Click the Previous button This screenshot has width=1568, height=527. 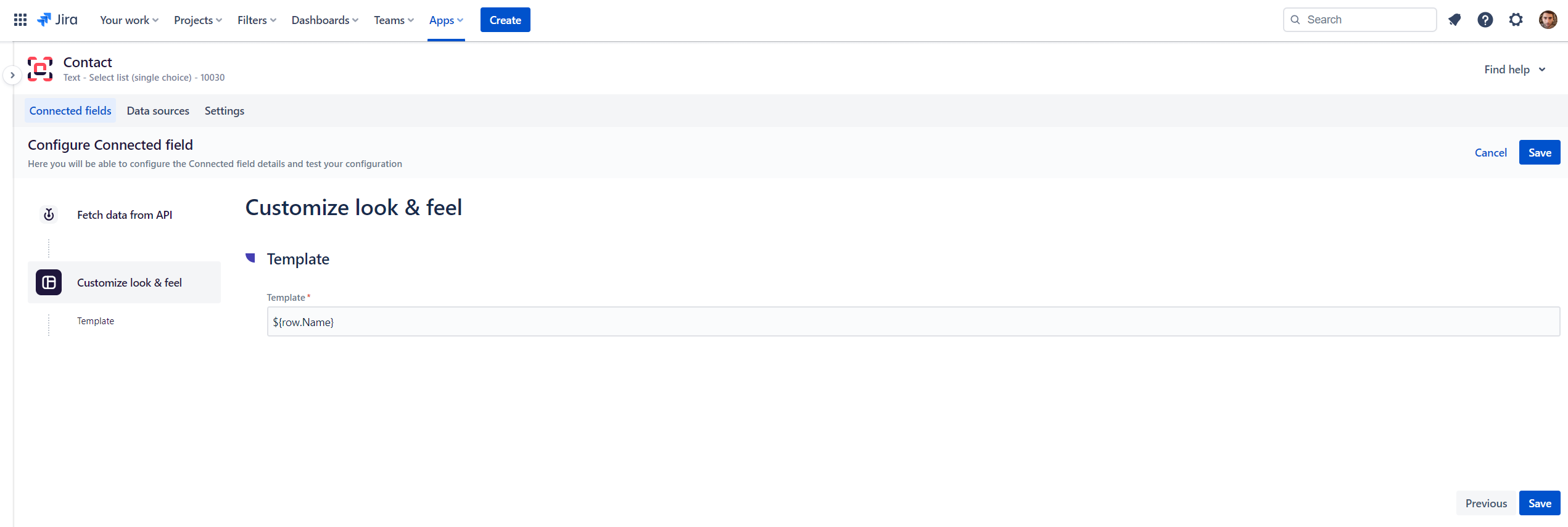1486,504
